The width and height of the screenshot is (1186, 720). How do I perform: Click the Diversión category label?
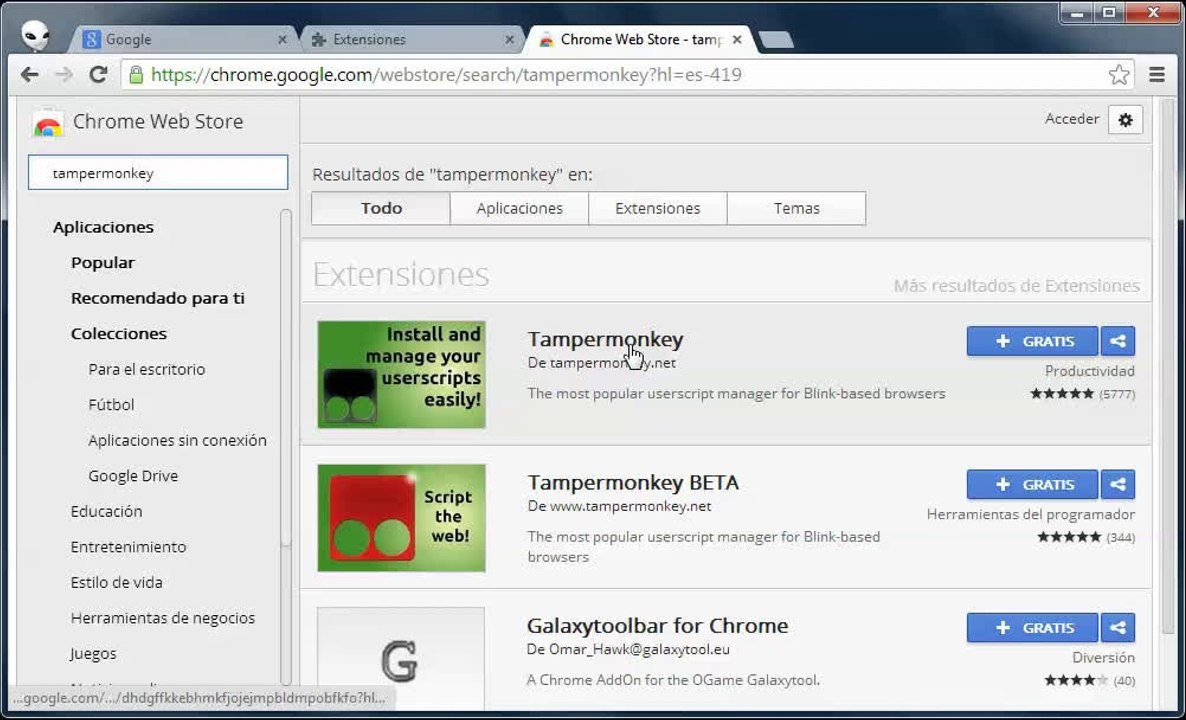(1104, 657)
